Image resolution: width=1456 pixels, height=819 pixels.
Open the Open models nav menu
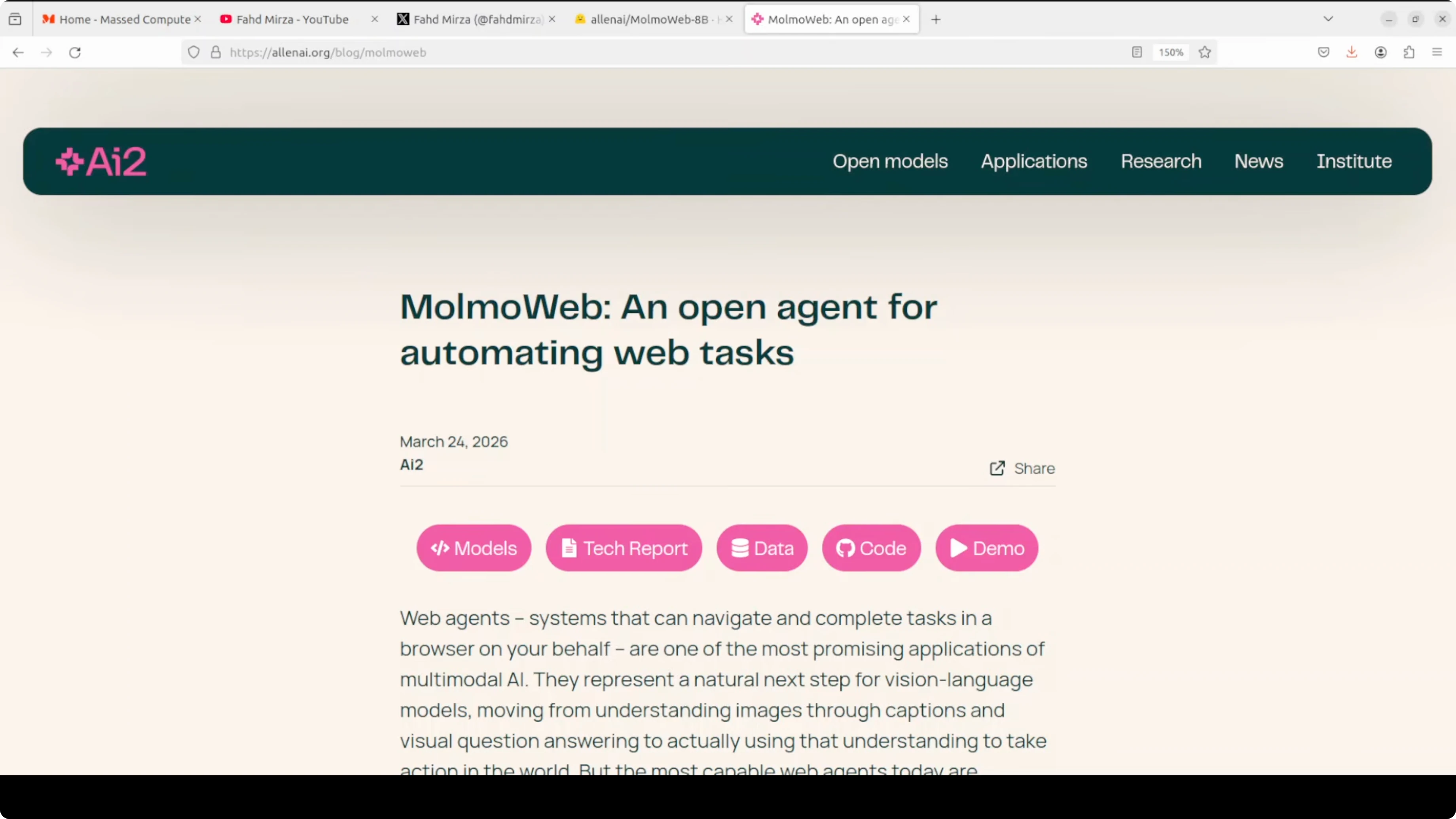pyautogui.click(x=890, y=162)
